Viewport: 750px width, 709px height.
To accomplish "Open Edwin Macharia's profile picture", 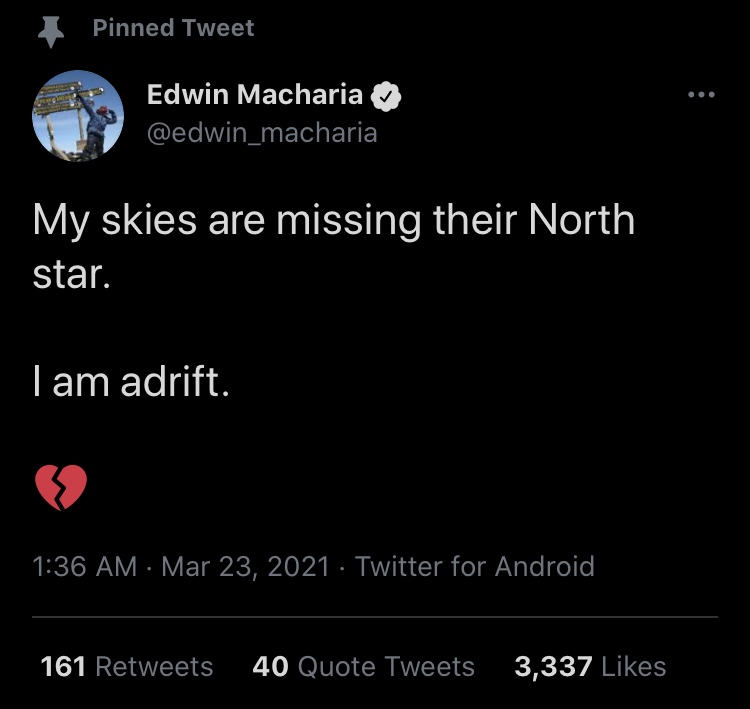I will point(78,116).
